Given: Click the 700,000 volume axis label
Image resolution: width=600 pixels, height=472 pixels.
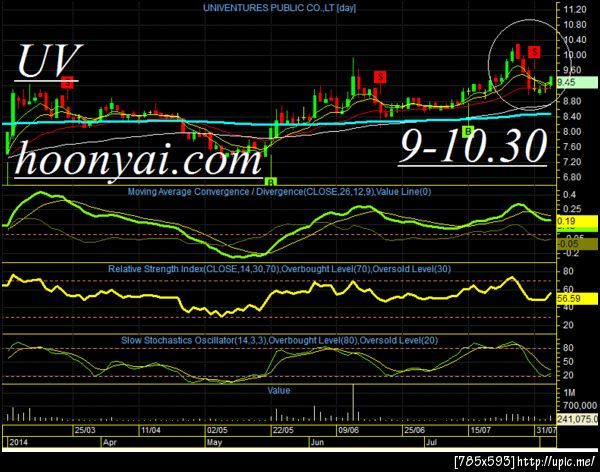Looking at the screenshot, I should (x=580, y=405).
